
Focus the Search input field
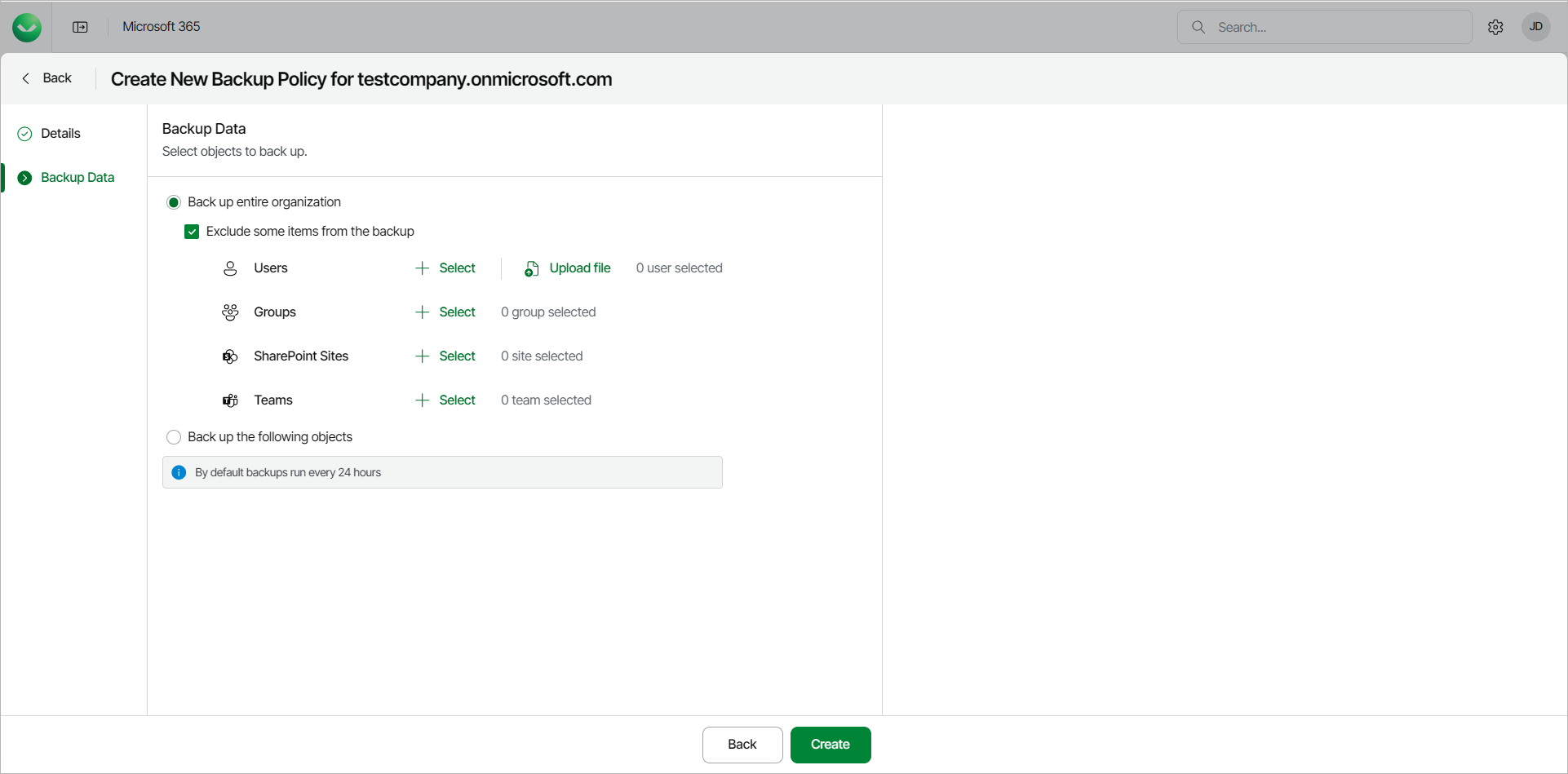[1325, 27]
